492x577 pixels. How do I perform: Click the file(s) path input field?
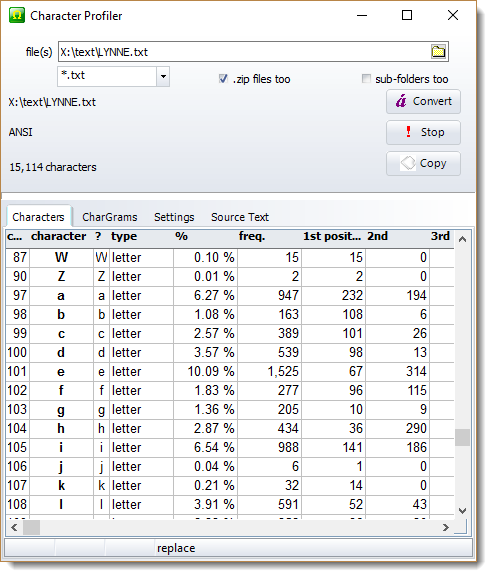click(245, 52)
